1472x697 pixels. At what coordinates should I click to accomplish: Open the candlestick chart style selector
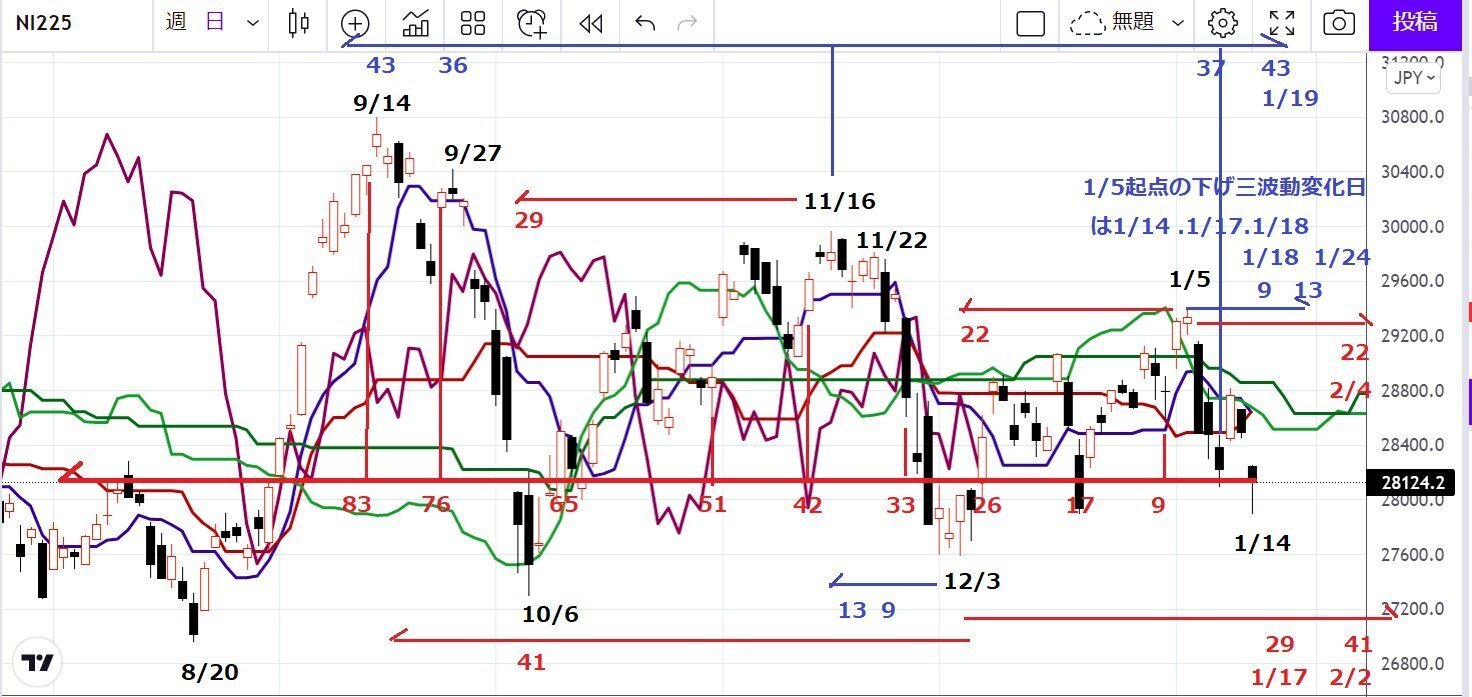[297, 23]
